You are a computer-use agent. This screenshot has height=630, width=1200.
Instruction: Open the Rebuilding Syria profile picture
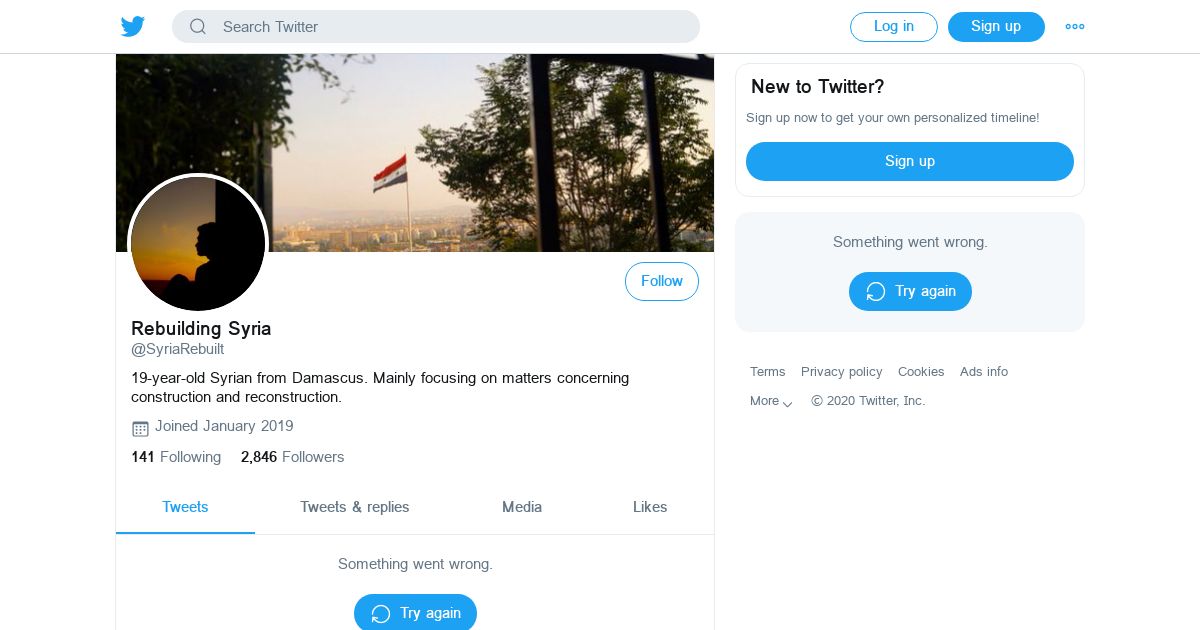tap(198, 243)
